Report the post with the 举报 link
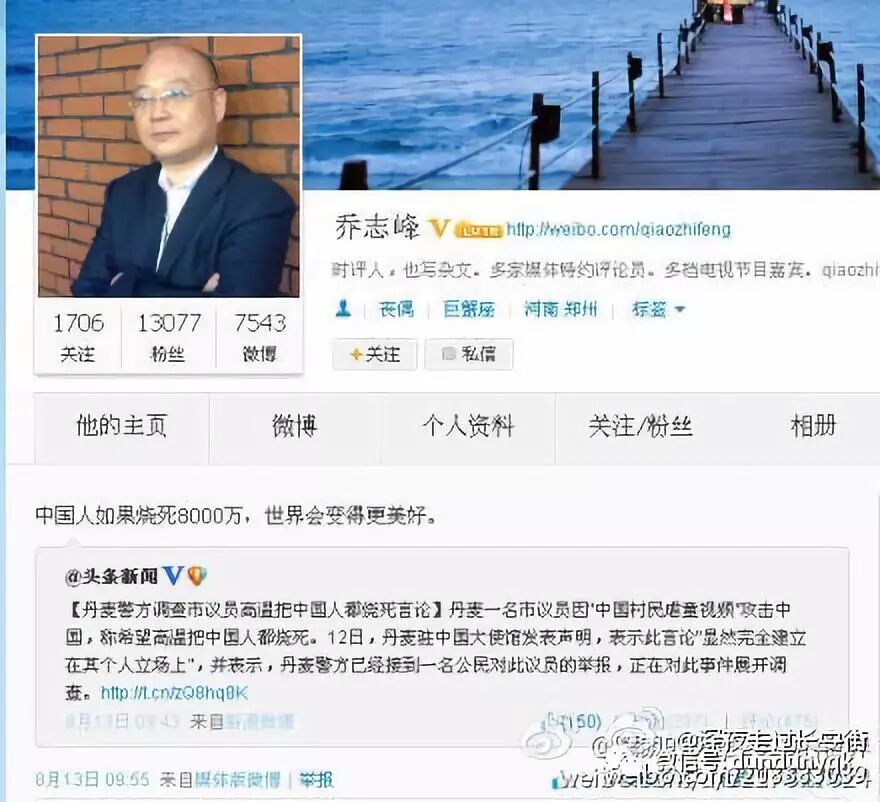The width and height of the screenshot is (880, 802). pos(316,780)
